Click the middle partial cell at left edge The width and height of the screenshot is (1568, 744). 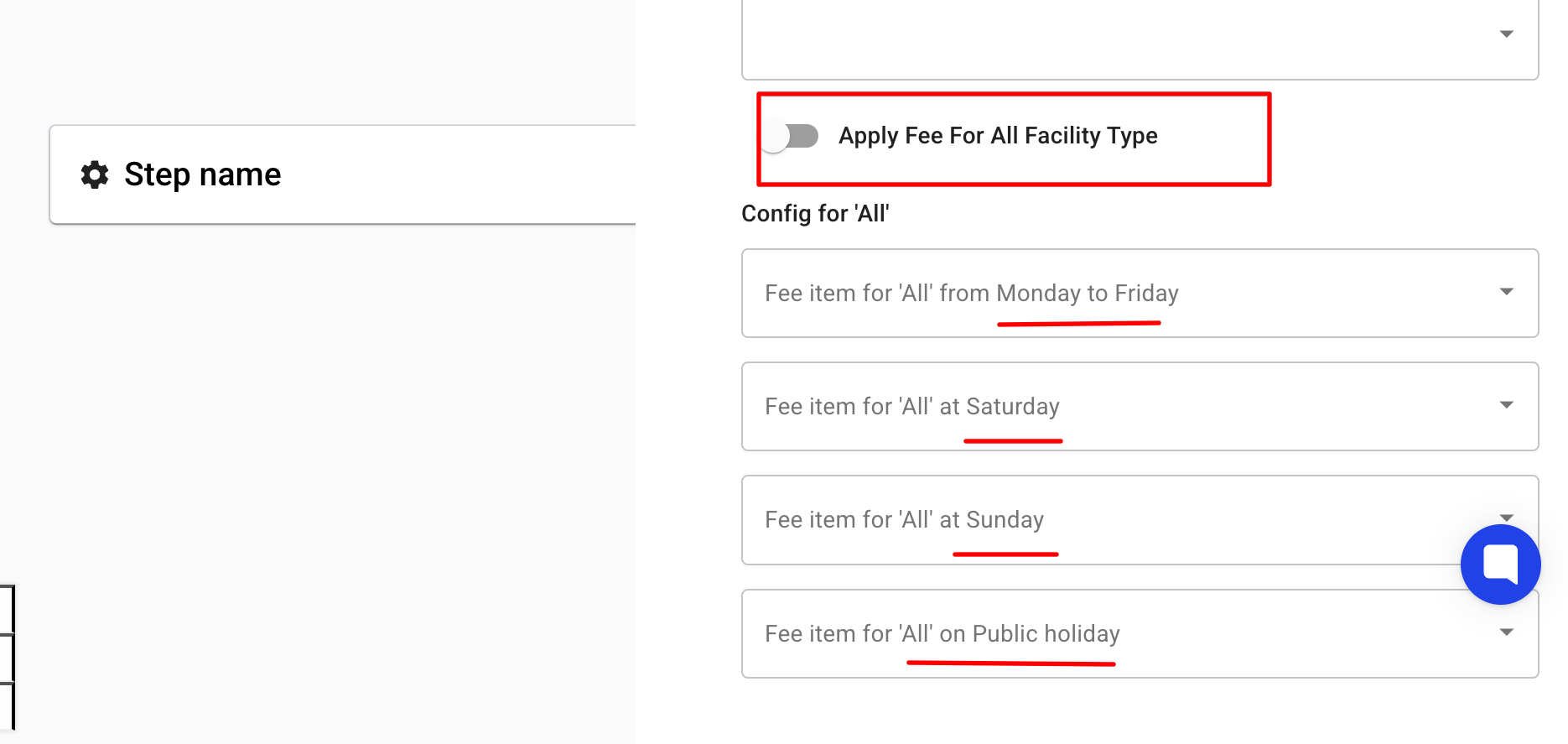7,658
